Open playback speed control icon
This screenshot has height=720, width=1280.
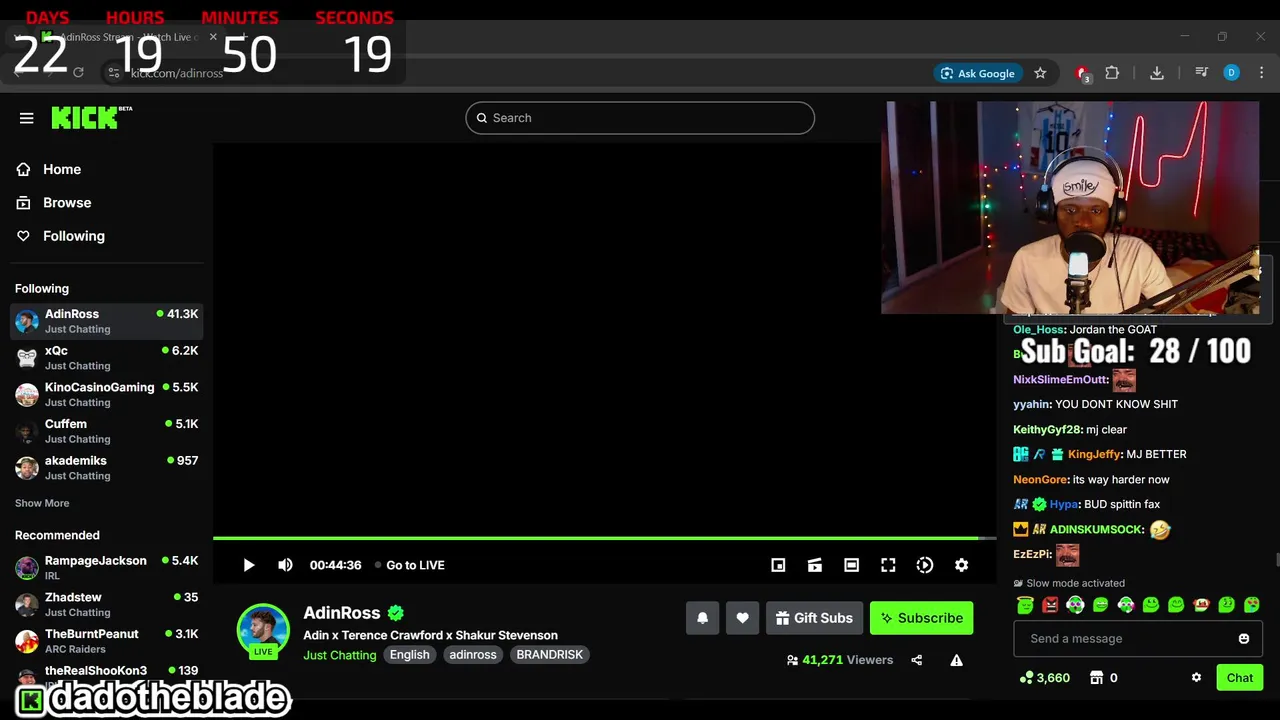[925, 565]
